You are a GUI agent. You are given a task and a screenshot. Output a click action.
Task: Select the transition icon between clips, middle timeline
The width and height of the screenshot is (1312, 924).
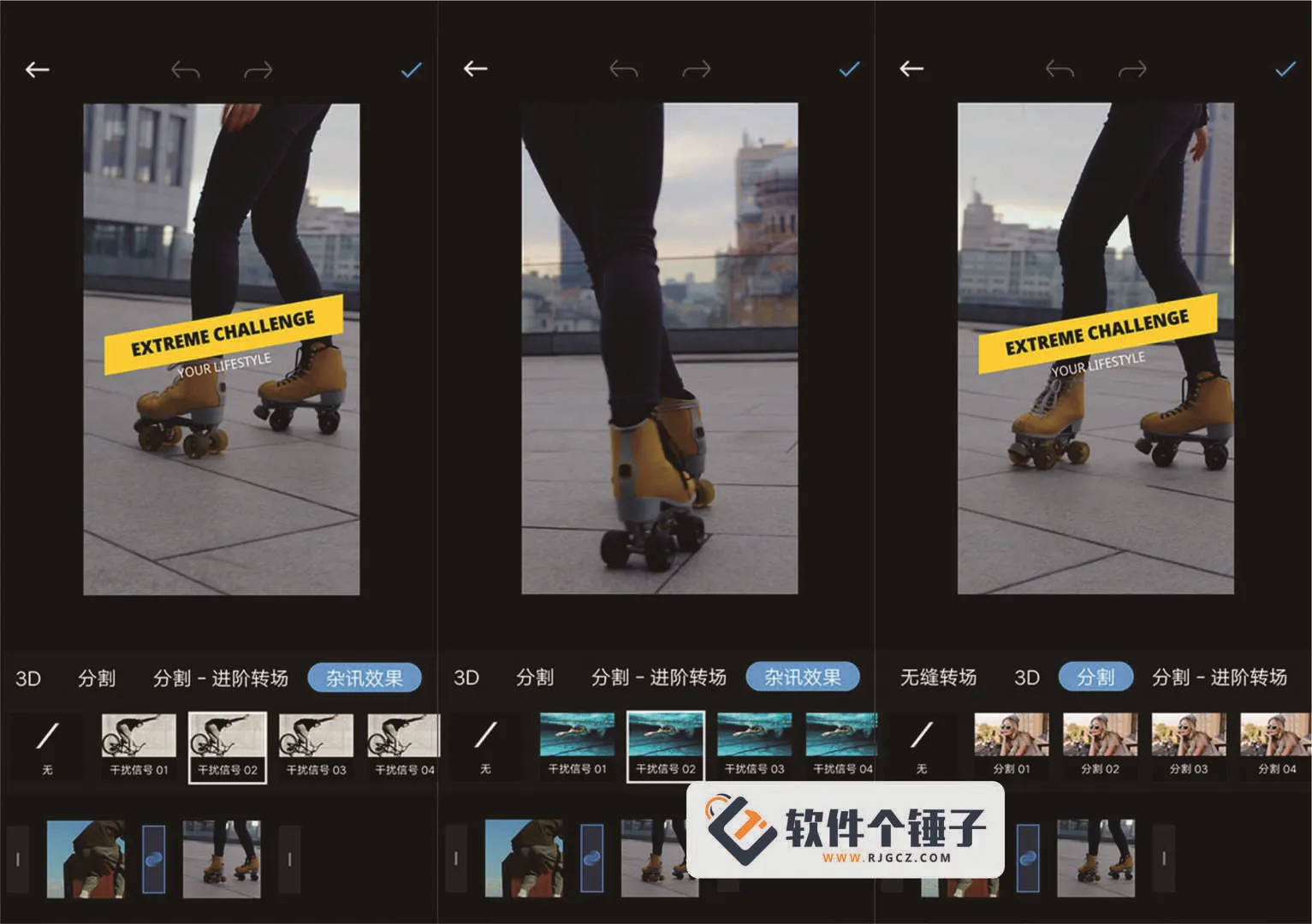[592, 858]
